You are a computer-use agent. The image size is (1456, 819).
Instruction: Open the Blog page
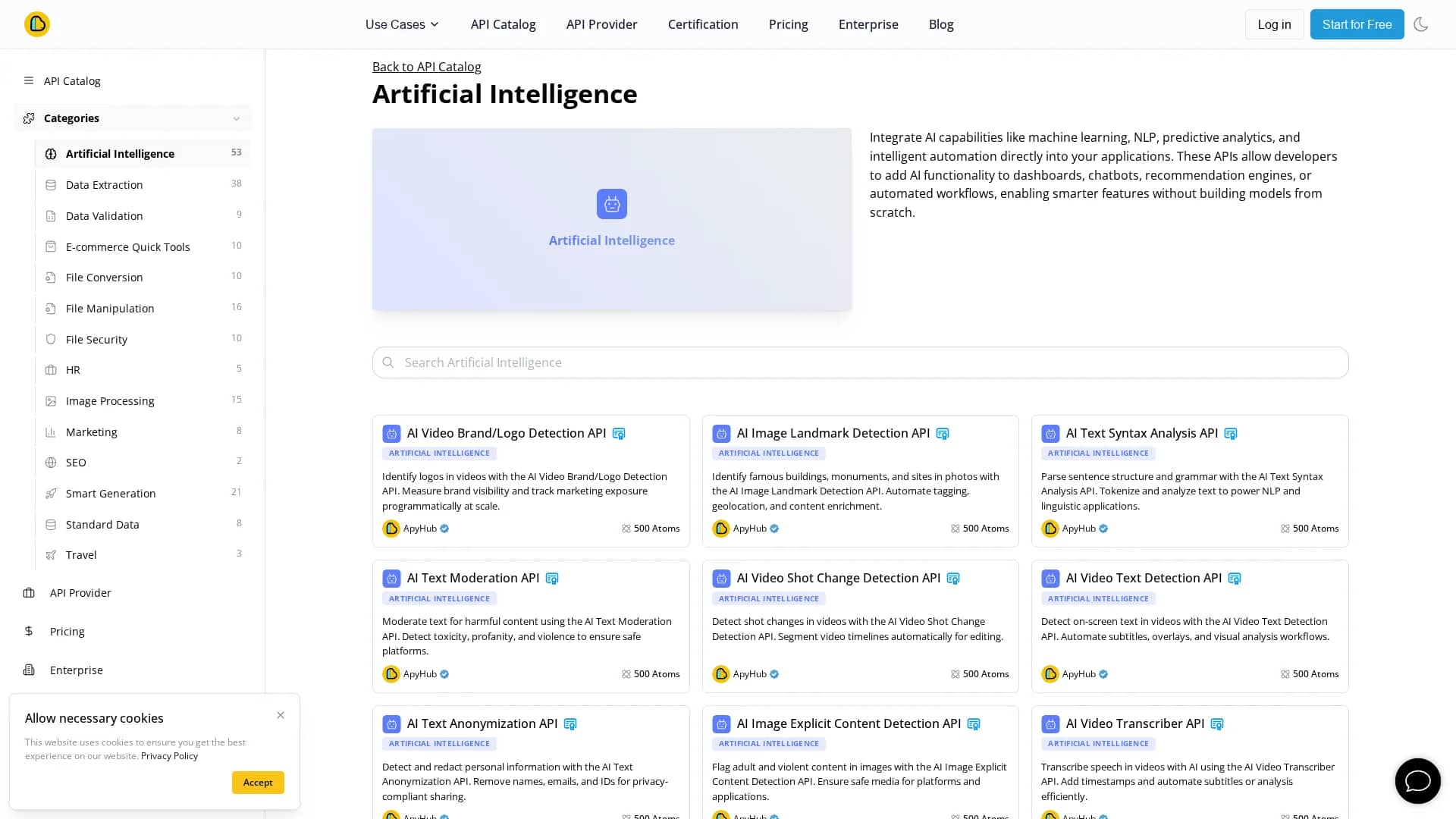941,24
